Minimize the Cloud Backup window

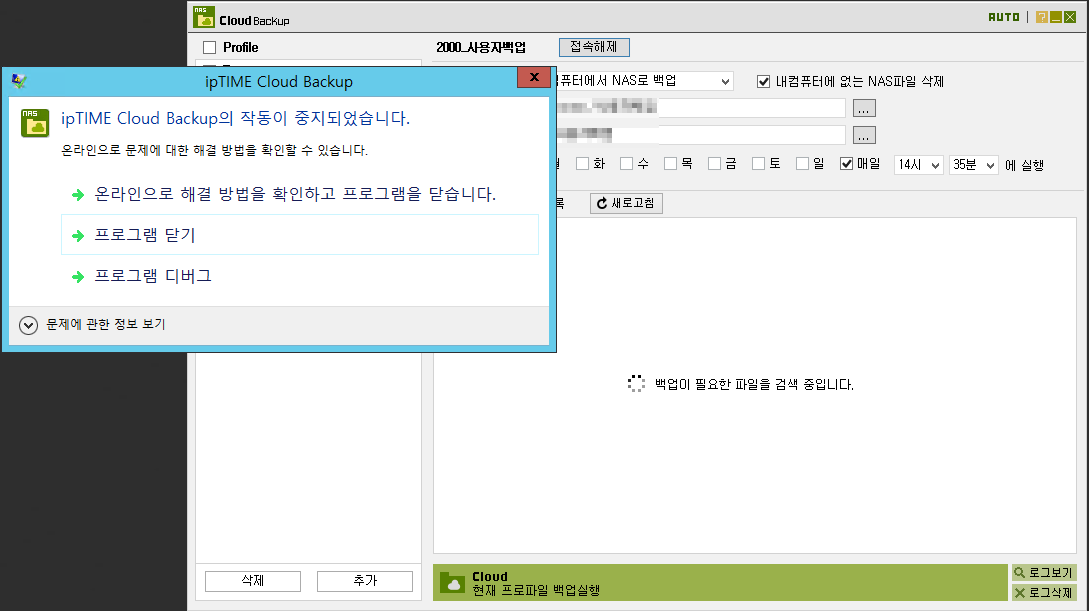point(1056,17)
